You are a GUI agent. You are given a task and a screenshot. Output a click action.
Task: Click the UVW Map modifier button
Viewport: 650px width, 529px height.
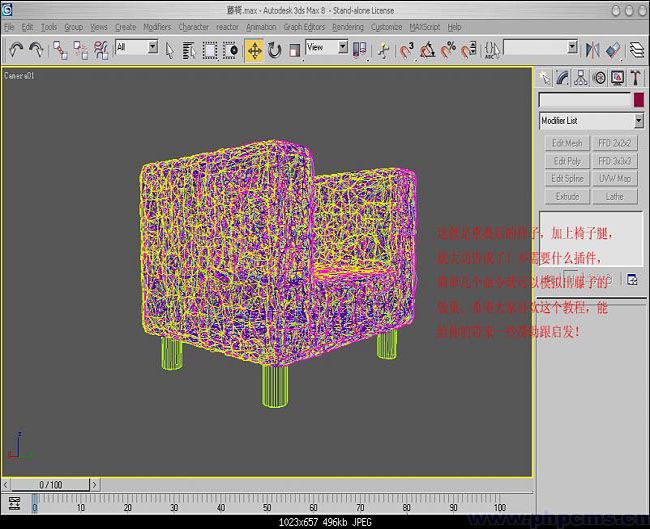coord(614,179)
